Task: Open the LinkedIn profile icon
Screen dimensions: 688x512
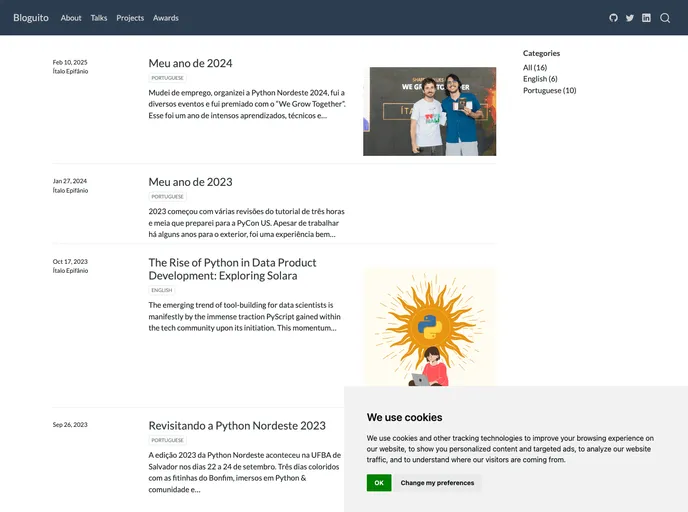Action: [646, 18]
